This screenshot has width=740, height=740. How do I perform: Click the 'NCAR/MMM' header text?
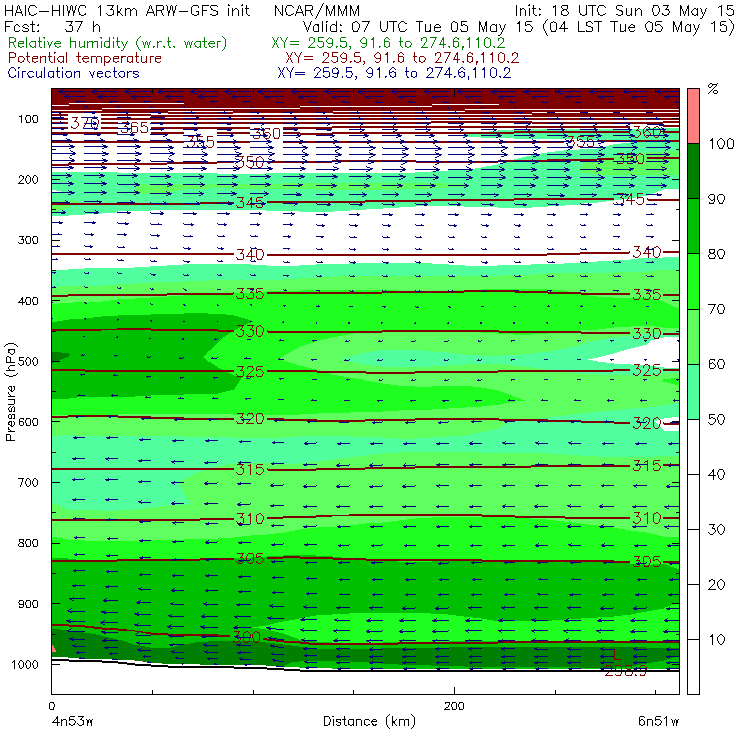(317, 11)
